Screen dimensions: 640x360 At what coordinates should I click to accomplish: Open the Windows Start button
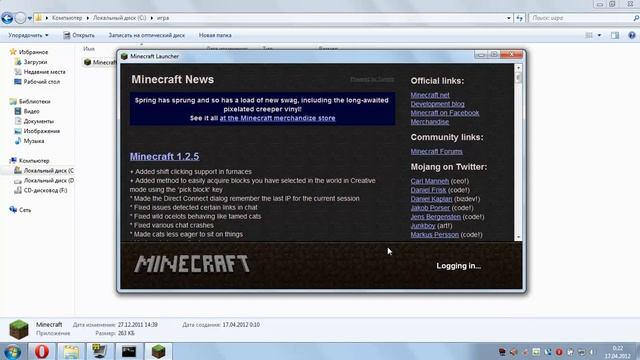12,351
